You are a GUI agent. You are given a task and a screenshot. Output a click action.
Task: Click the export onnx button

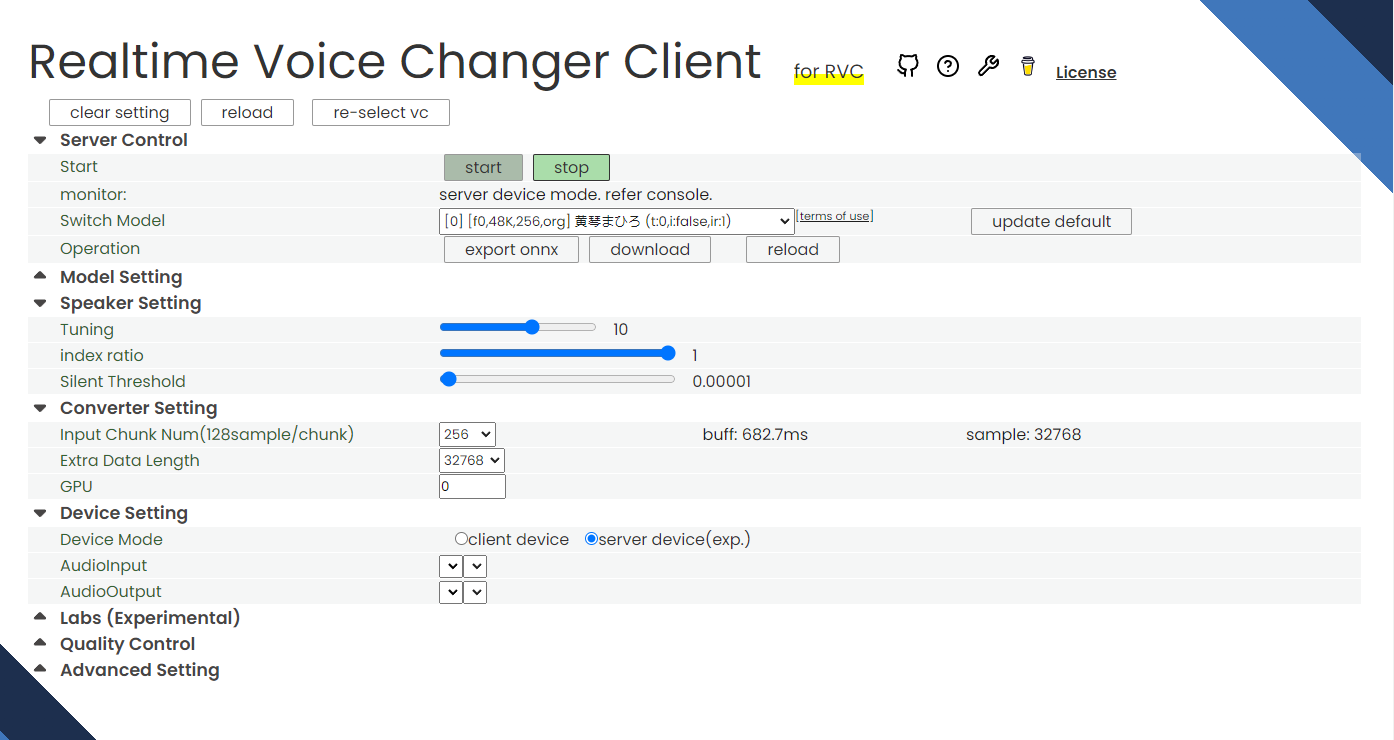click(511, 249)
